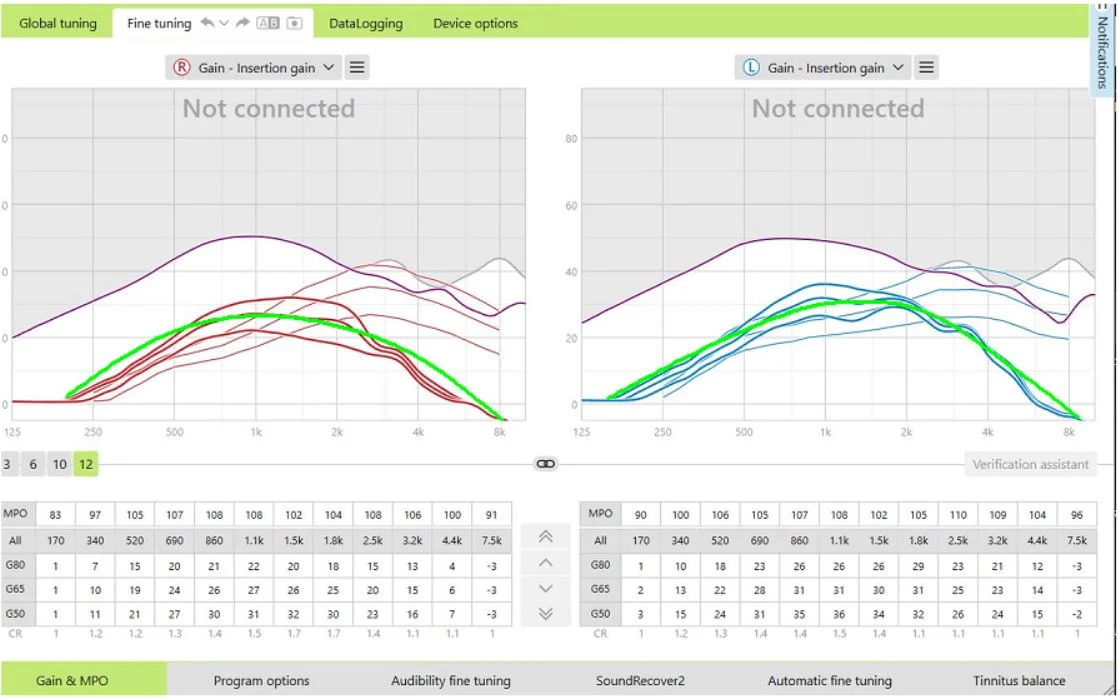Select 6 channel view
The image size is (1118, 697).
(x=33, y=465)
